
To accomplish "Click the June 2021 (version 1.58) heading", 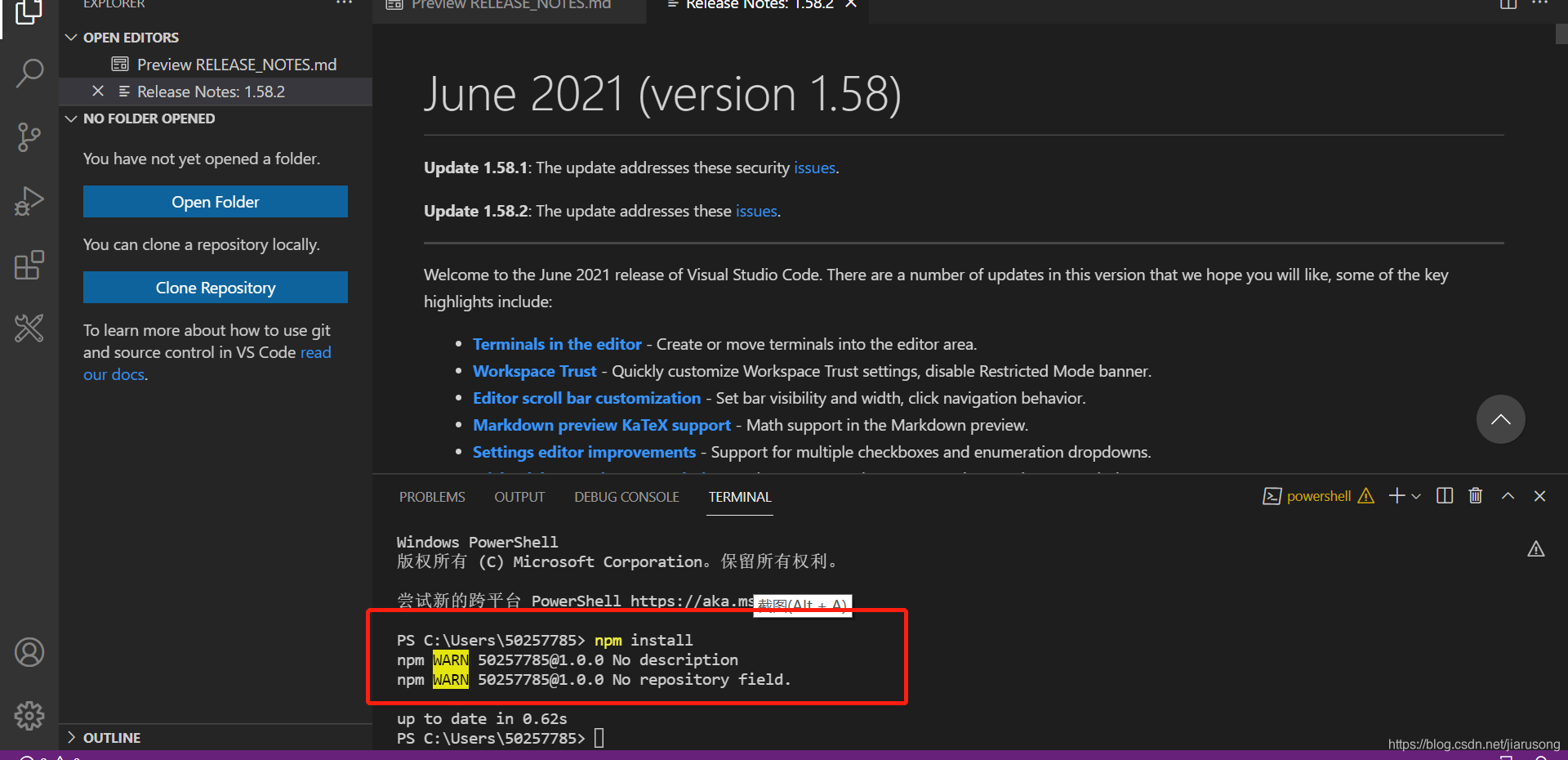I will click(x=662, y=94).
